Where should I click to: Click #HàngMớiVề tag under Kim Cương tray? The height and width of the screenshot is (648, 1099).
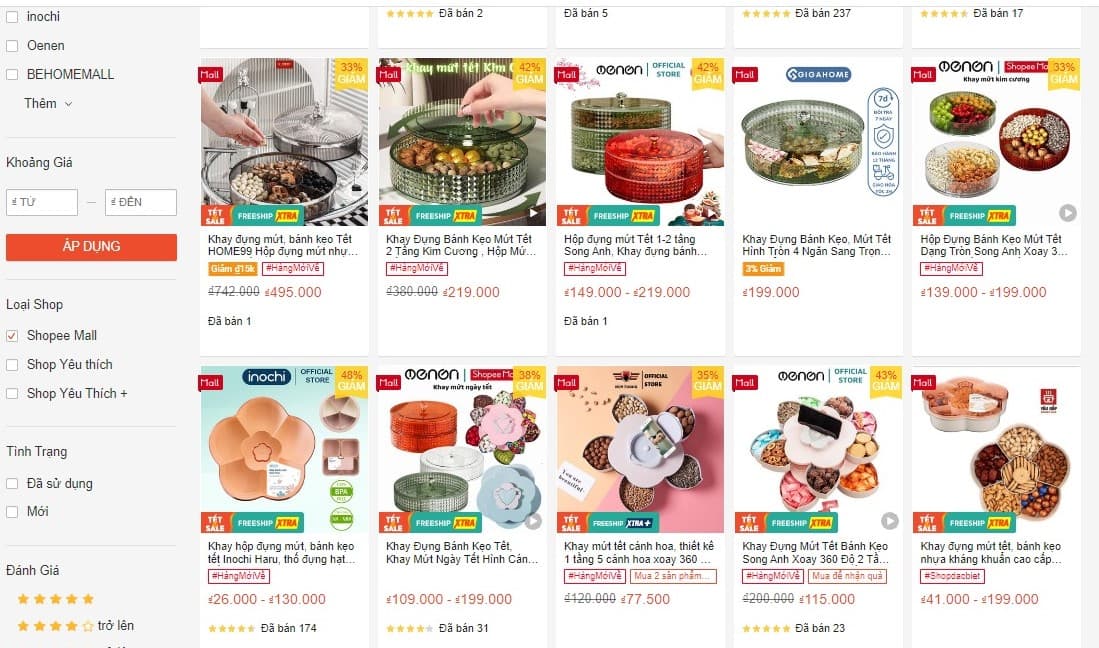tap(416, 268)
